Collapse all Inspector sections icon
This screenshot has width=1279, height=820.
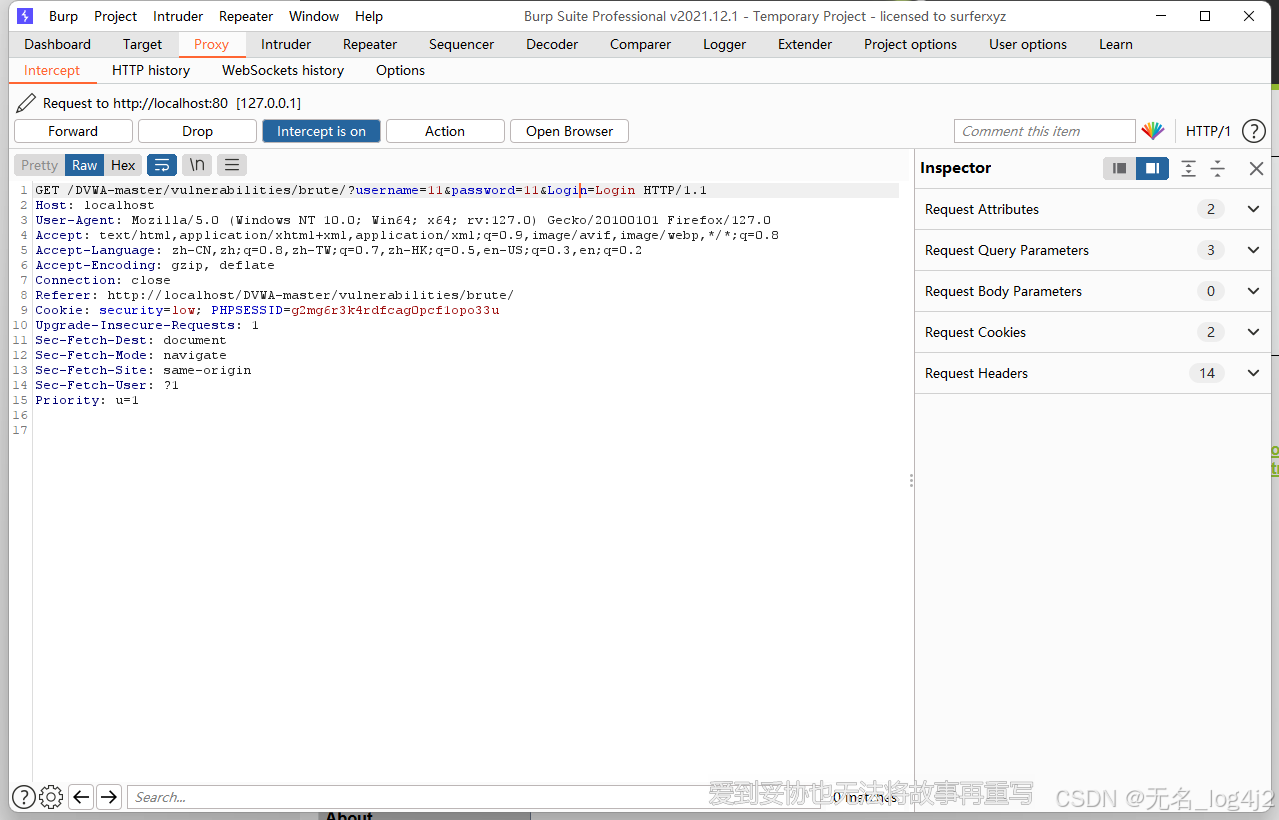tap(1218, 168)
